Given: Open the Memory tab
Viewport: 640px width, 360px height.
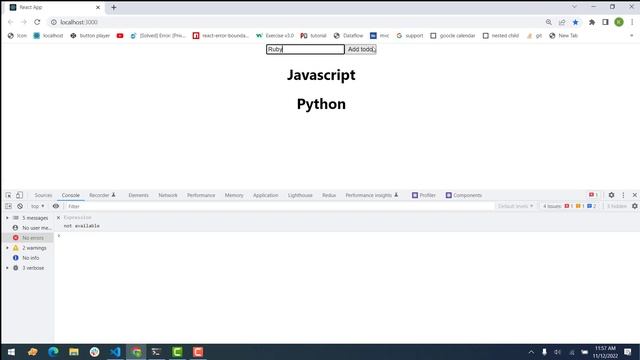Looking at the screenshot, I should coord(234,196).
